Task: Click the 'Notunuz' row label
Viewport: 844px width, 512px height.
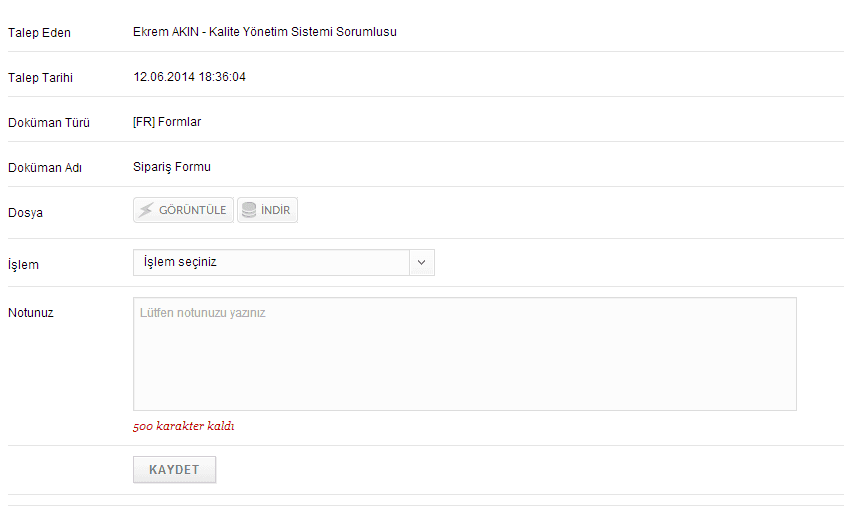Action: pyautogui.click(x=31, y=313)
